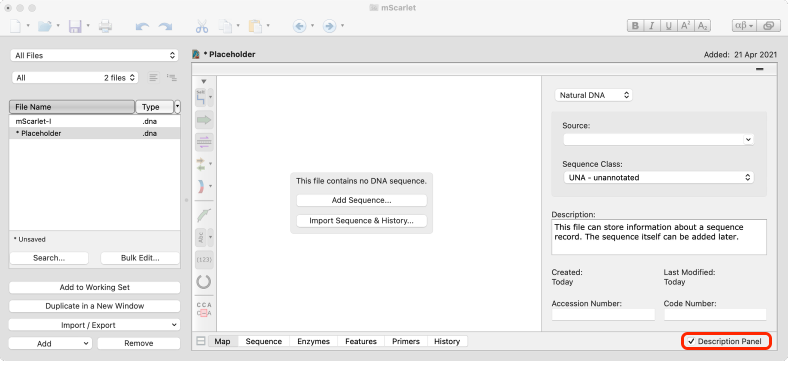Select the mScarlet-I file row

tap(94, 121)
